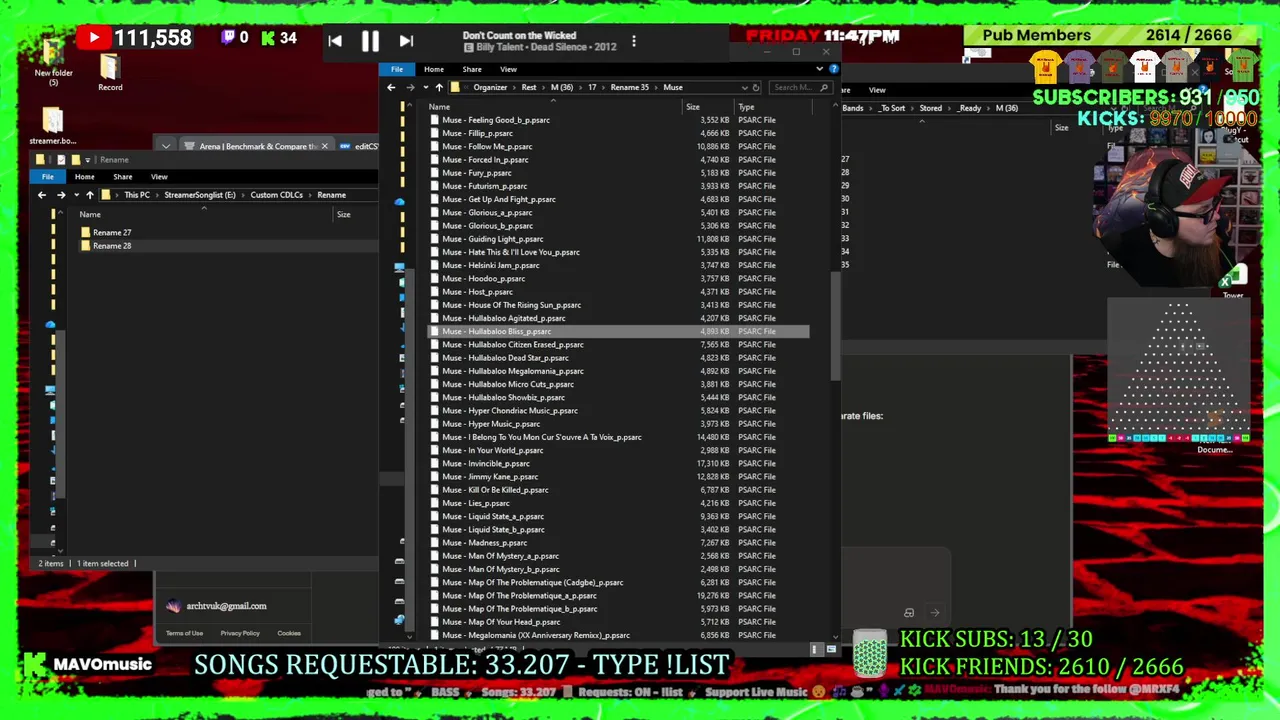The width and height of the screenshot is (1280, 720).
Task: Click properties icon in Rename title bar
Action: [61, 160]
